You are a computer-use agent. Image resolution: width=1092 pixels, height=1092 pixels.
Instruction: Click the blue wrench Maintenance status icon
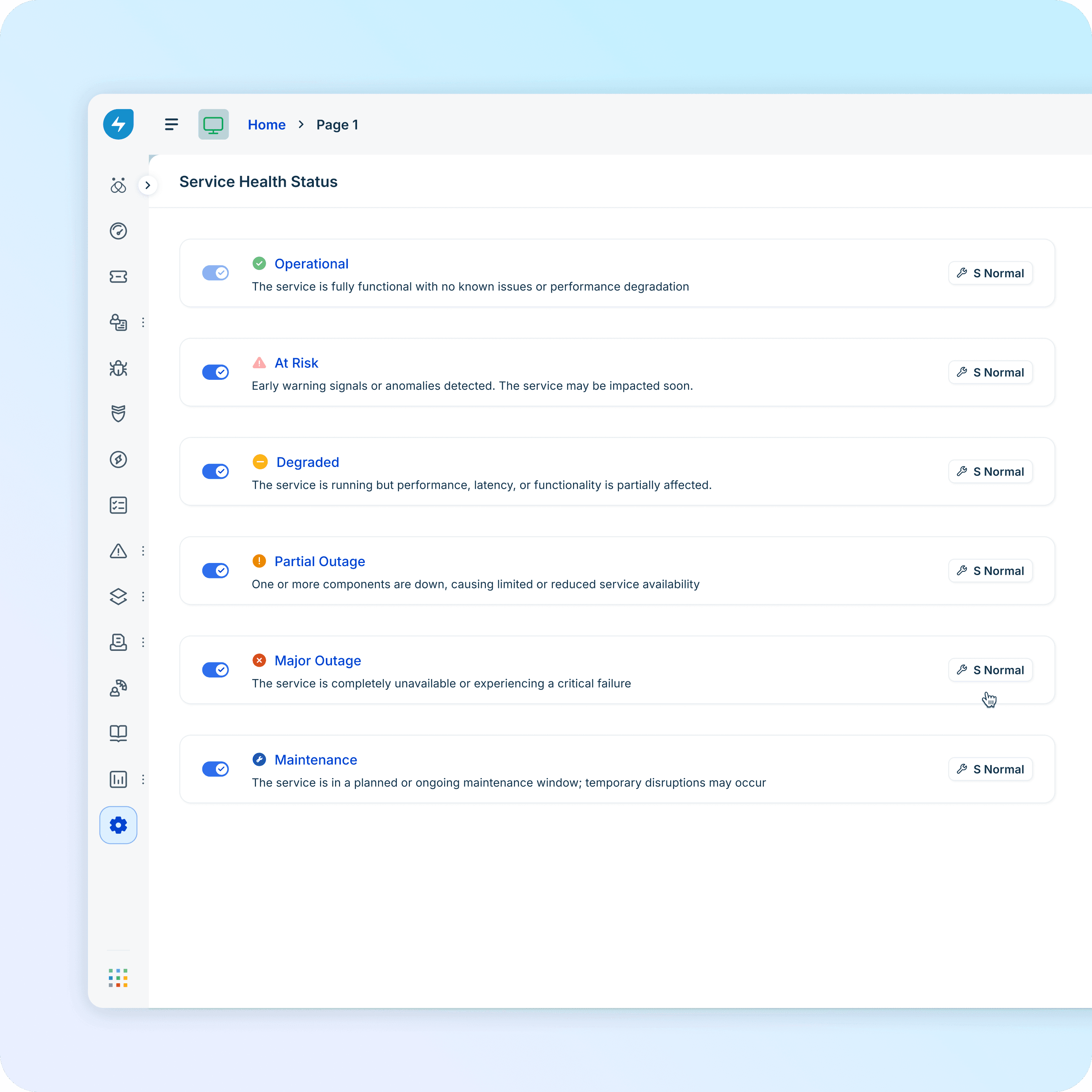(x=260, y=760)
